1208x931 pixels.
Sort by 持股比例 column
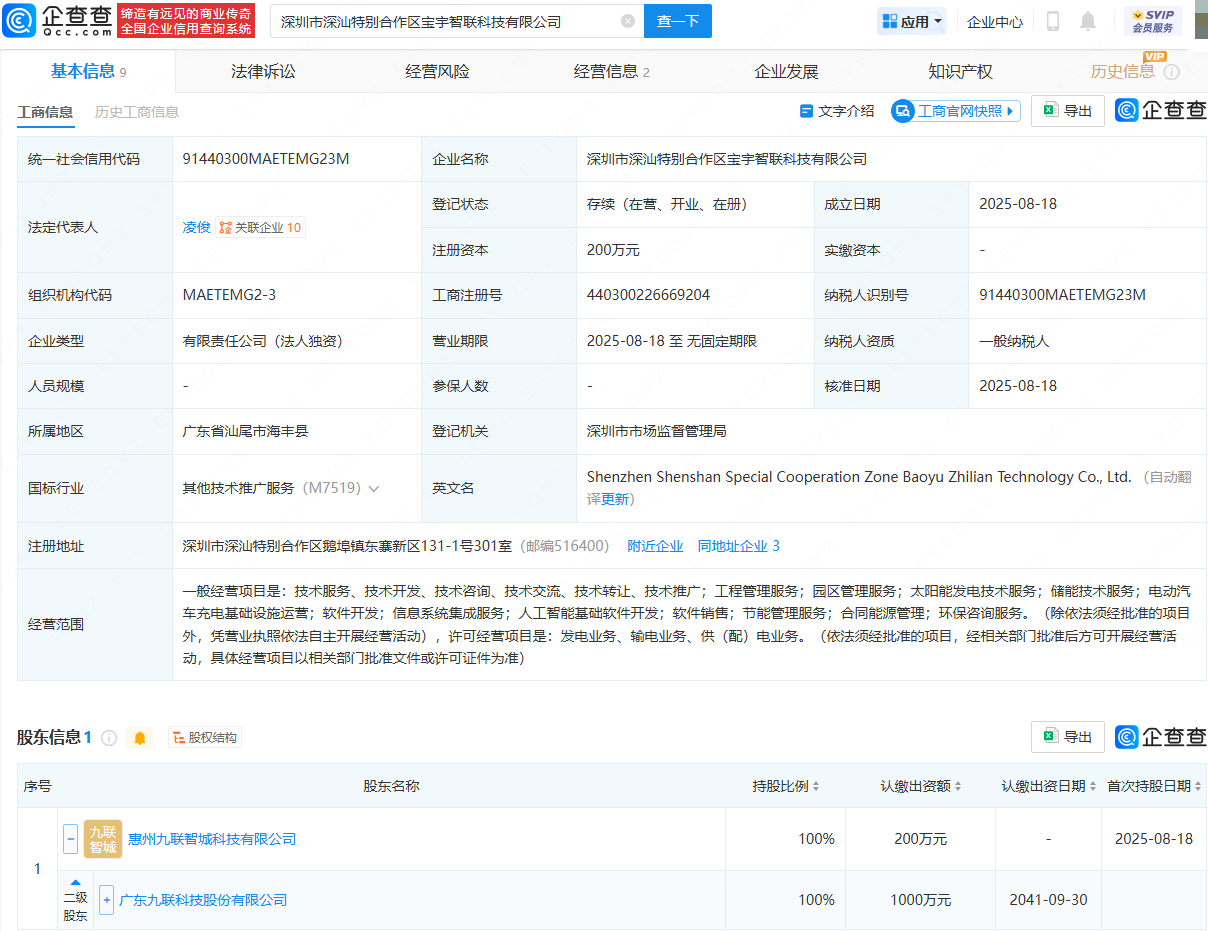click(786, 786)
